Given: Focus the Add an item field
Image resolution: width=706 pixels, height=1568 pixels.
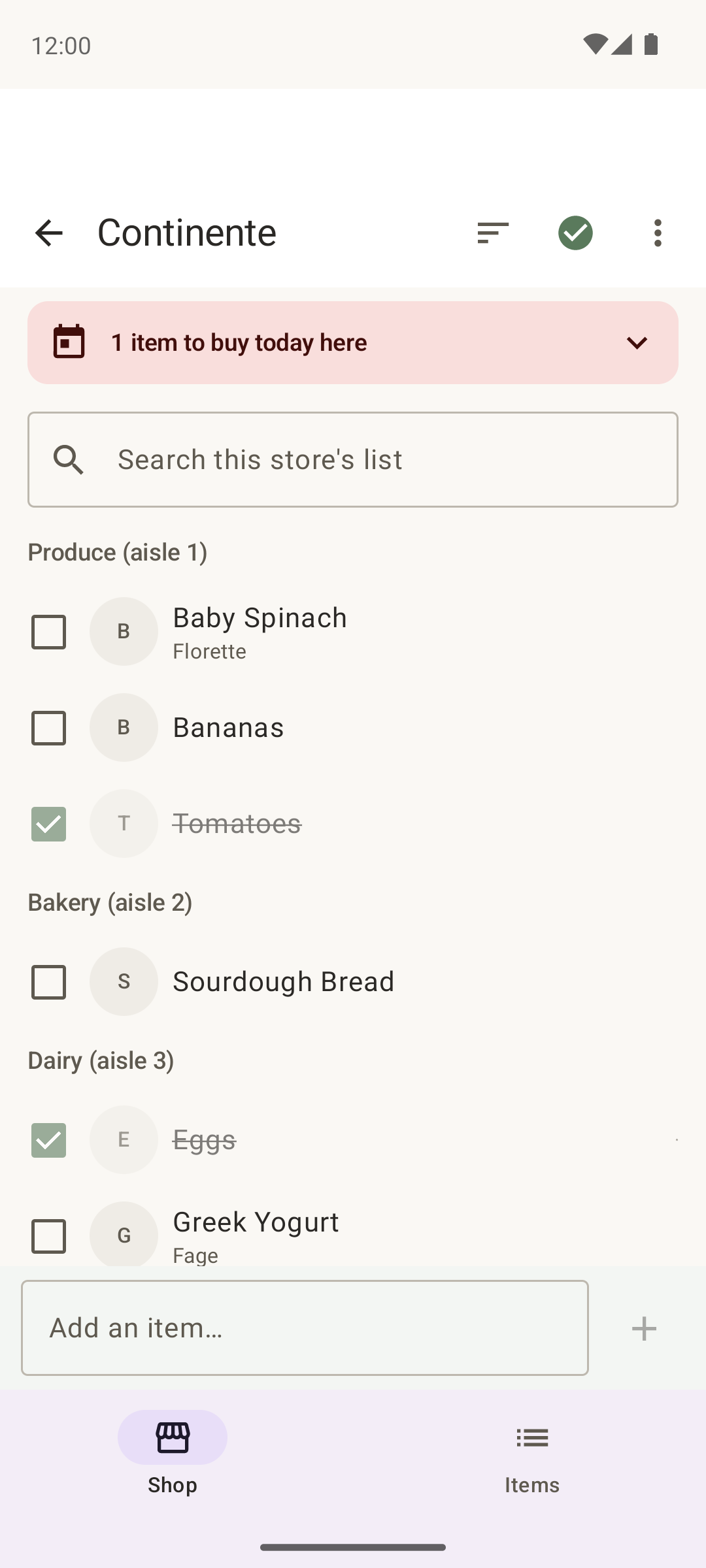Looking at the screenshot, I should [x=305, y=1328].
